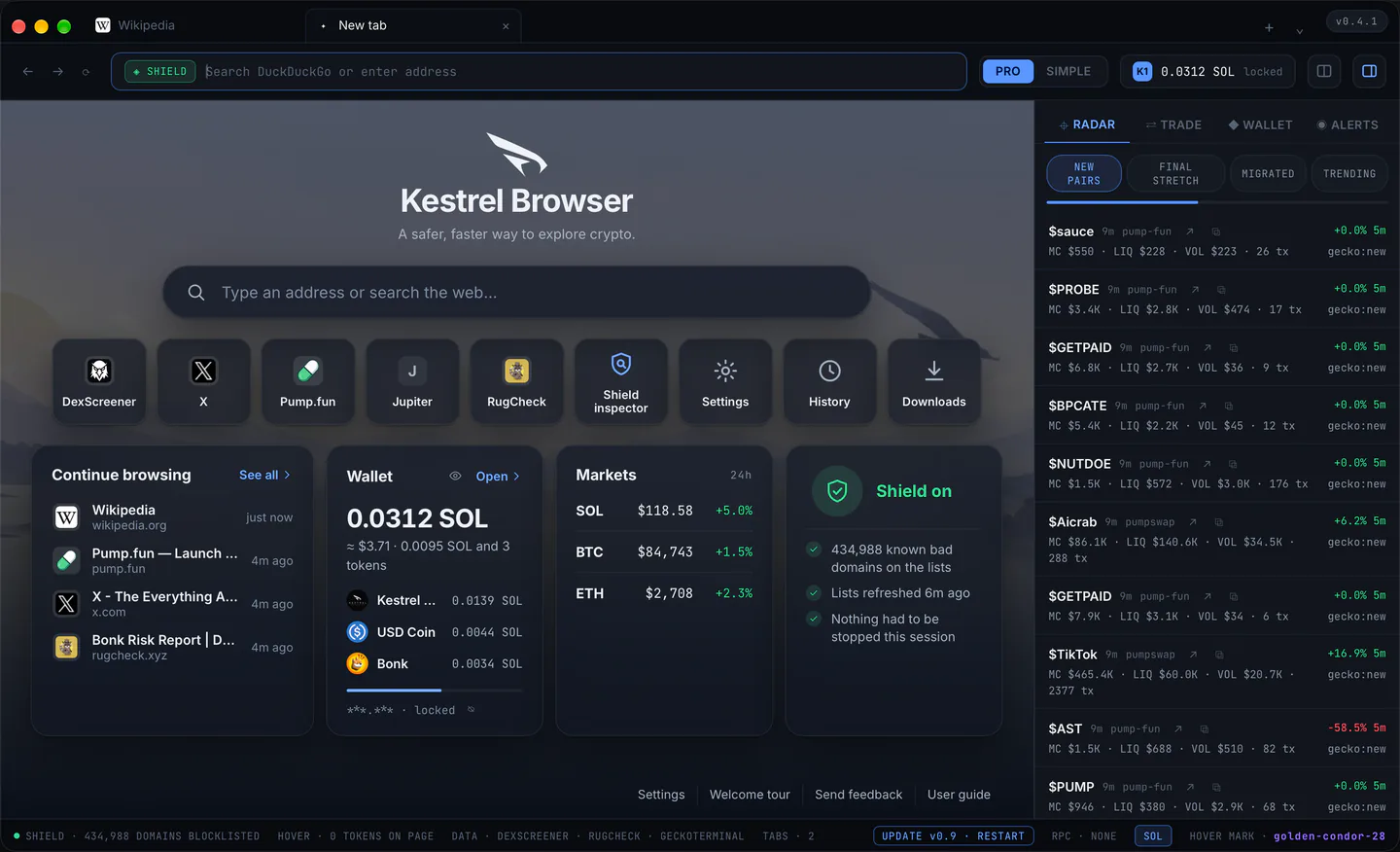Click the green shield badge in Shield card
This screenshot has width=1400, height=852.
[837, 491]
